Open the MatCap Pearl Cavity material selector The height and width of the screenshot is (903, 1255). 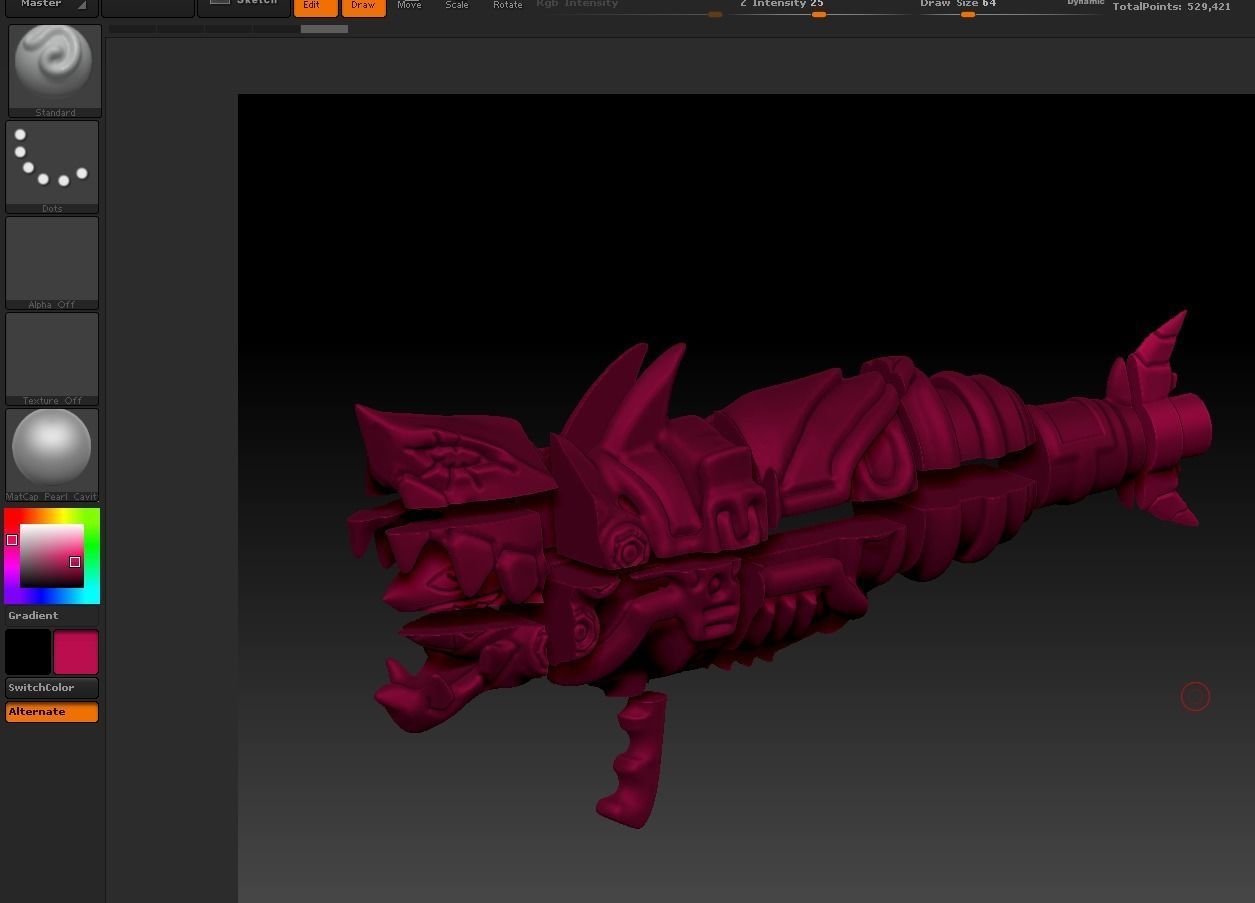(52, 455)
